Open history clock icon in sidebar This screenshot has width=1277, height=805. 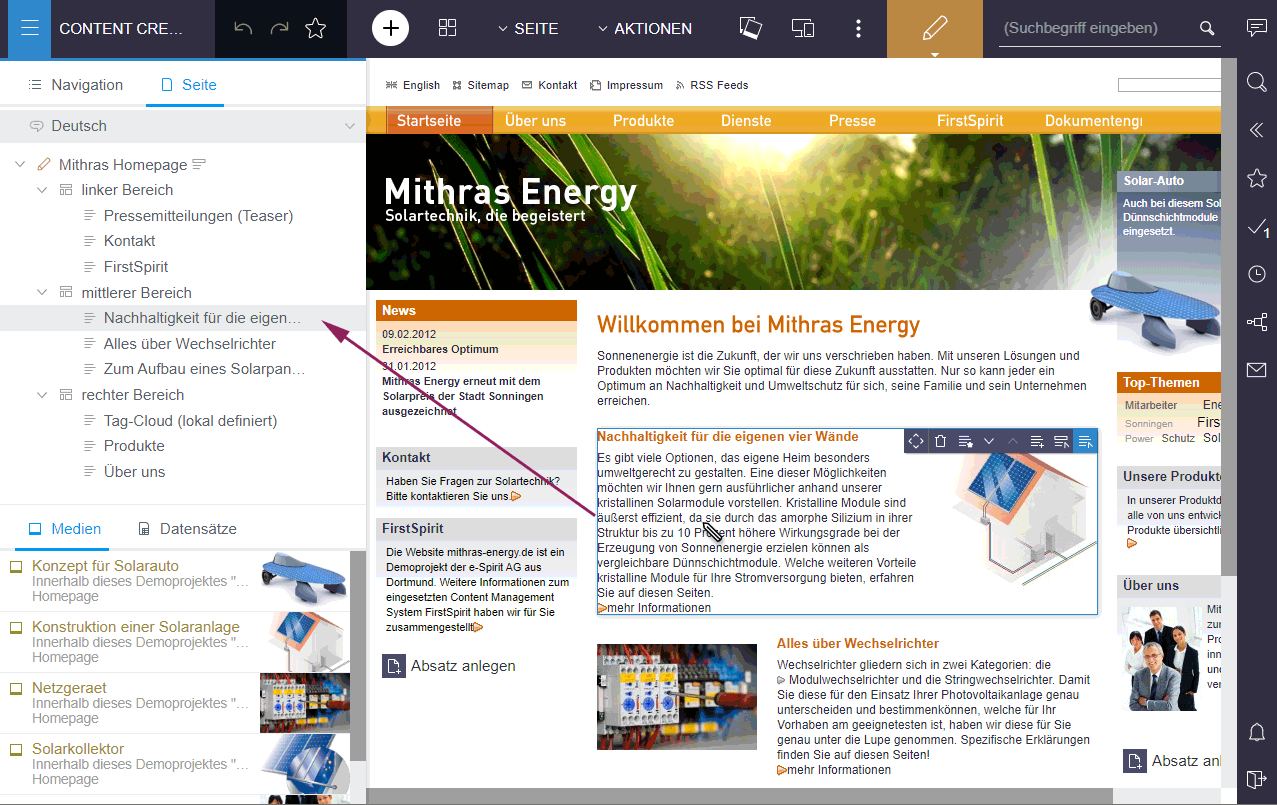click(1257, 274)
